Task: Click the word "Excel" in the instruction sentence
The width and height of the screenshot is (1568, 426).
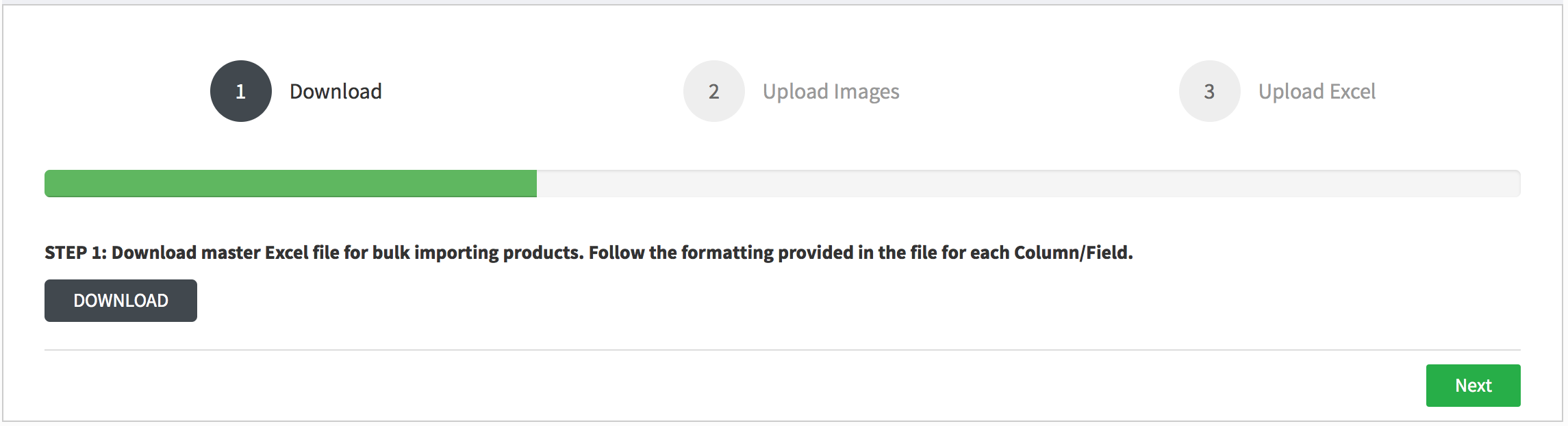Action: pos(286,253)
